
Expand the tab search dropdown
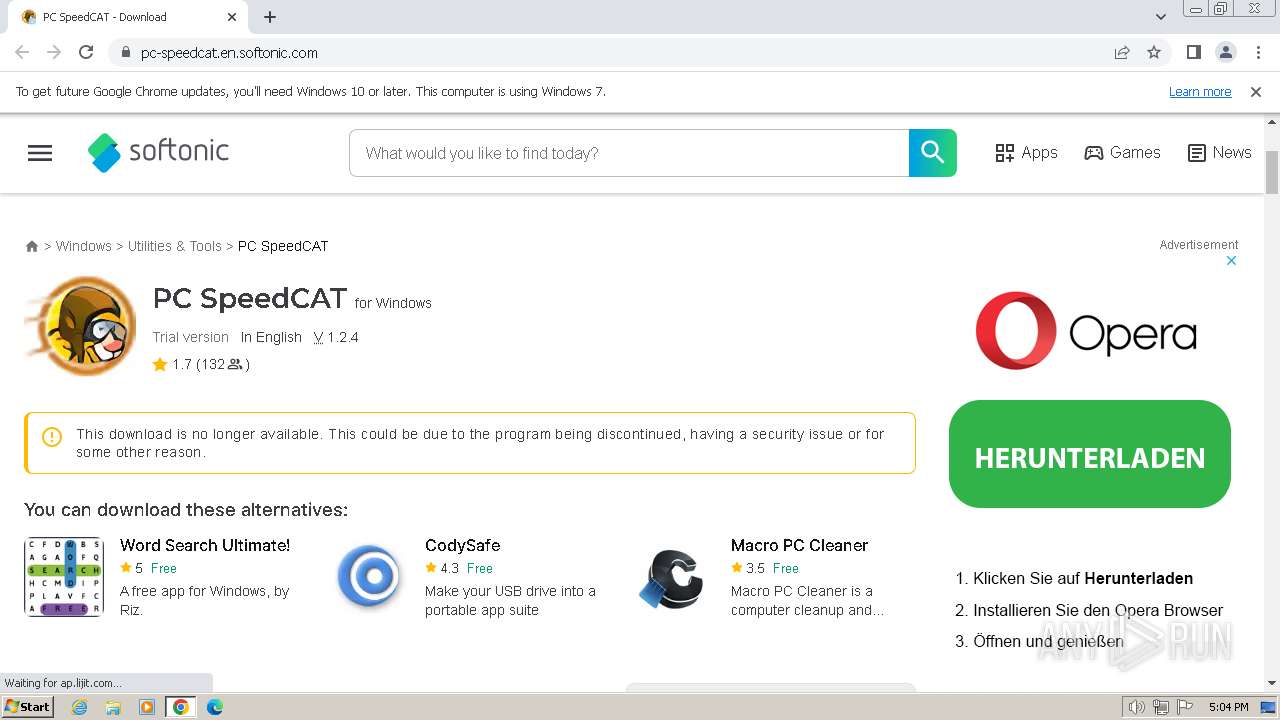click(x=1160, y=17)
